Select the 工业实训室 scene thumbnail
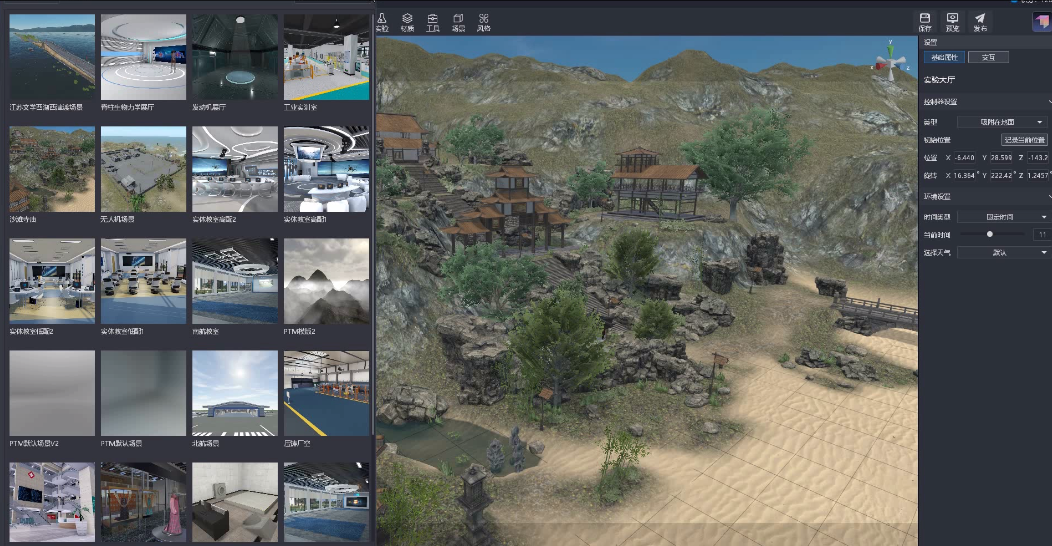The image size is (1052, 546). pyautogui.click(x=326, y=57)
